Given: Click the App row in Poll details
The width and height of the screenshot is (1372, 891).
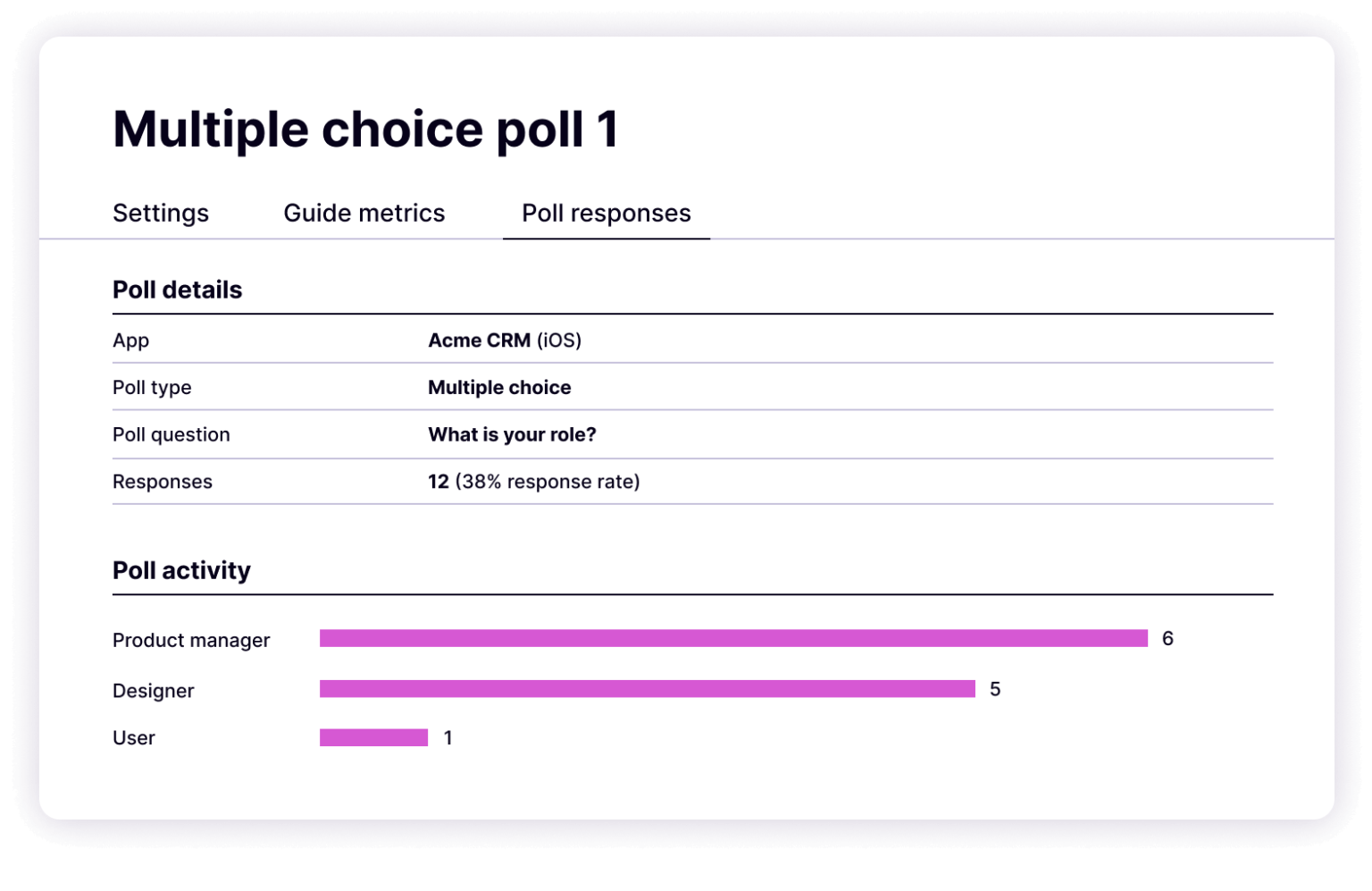Looking at the screenshot, I should tap(130, 340).
